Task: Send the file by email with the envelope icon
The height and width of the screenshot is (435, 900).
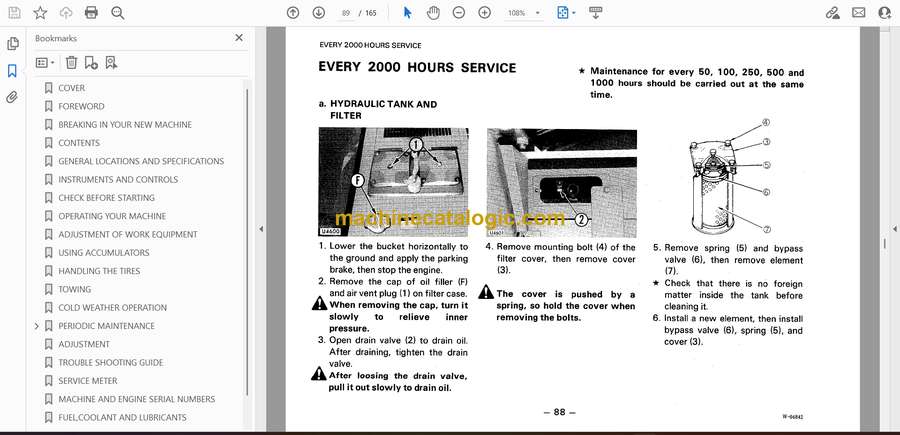Action: (x=859, y=13)
